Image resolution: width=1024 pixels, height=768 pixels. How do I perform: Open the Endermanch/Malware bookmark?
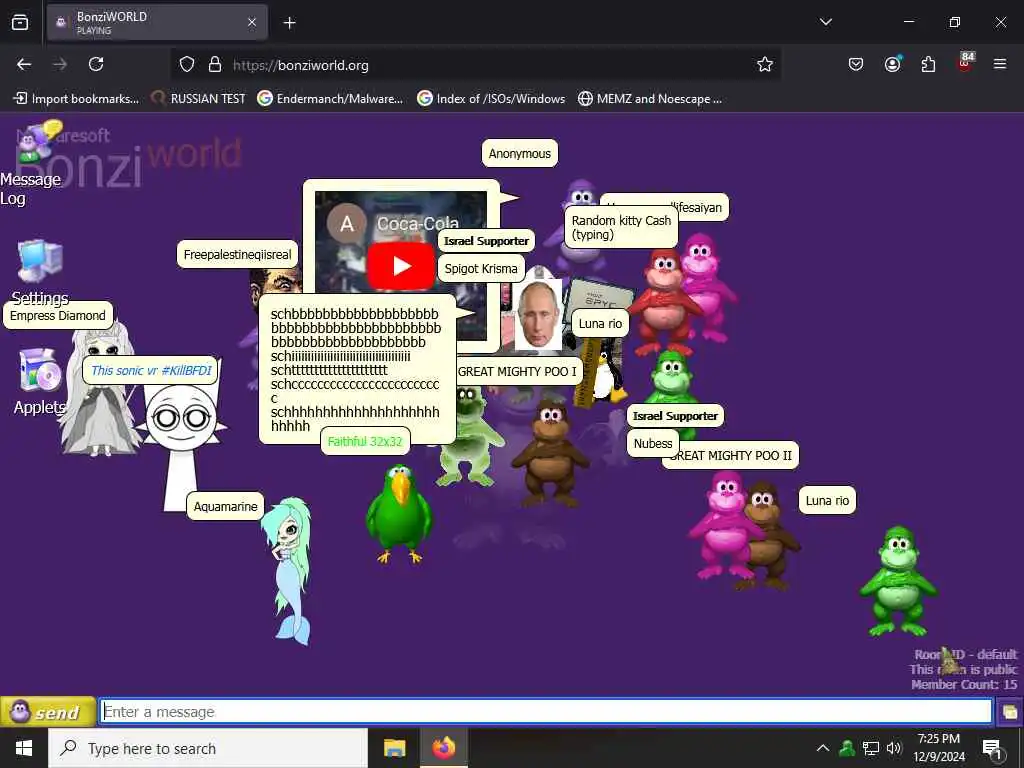(330, 99)
